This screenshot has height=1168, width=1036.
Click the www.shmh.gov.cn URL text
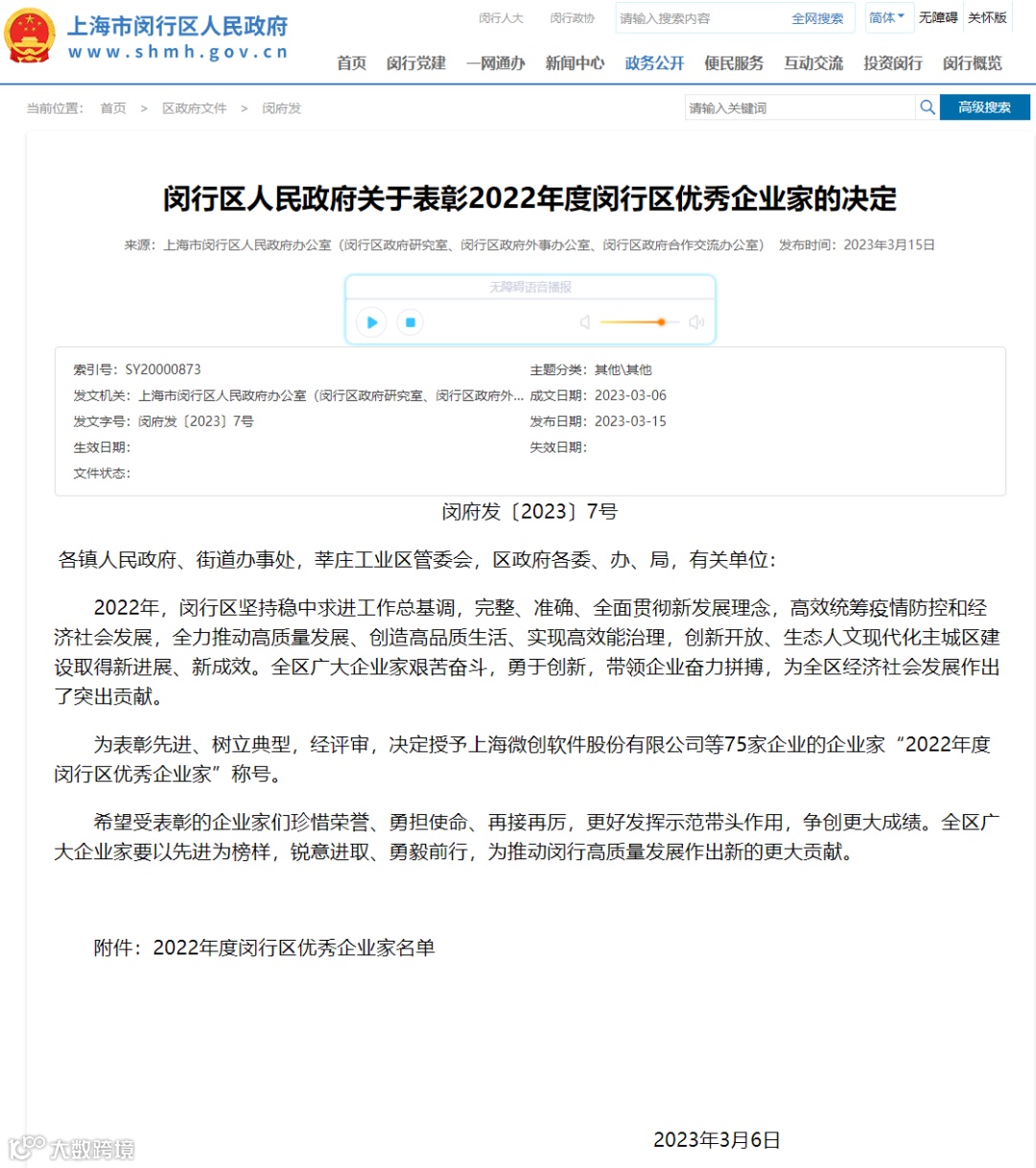pos(178,52)
